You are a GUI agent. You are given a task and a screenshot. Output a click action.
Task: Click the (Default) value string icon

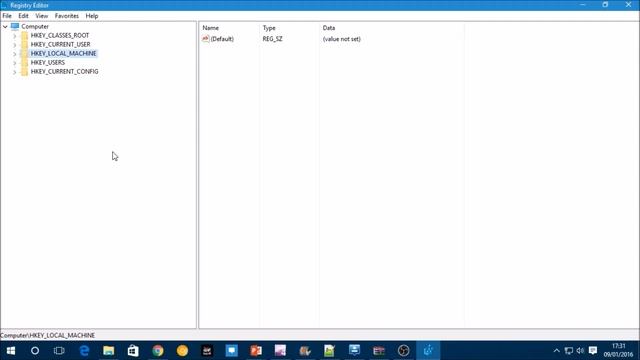[206, 39]
